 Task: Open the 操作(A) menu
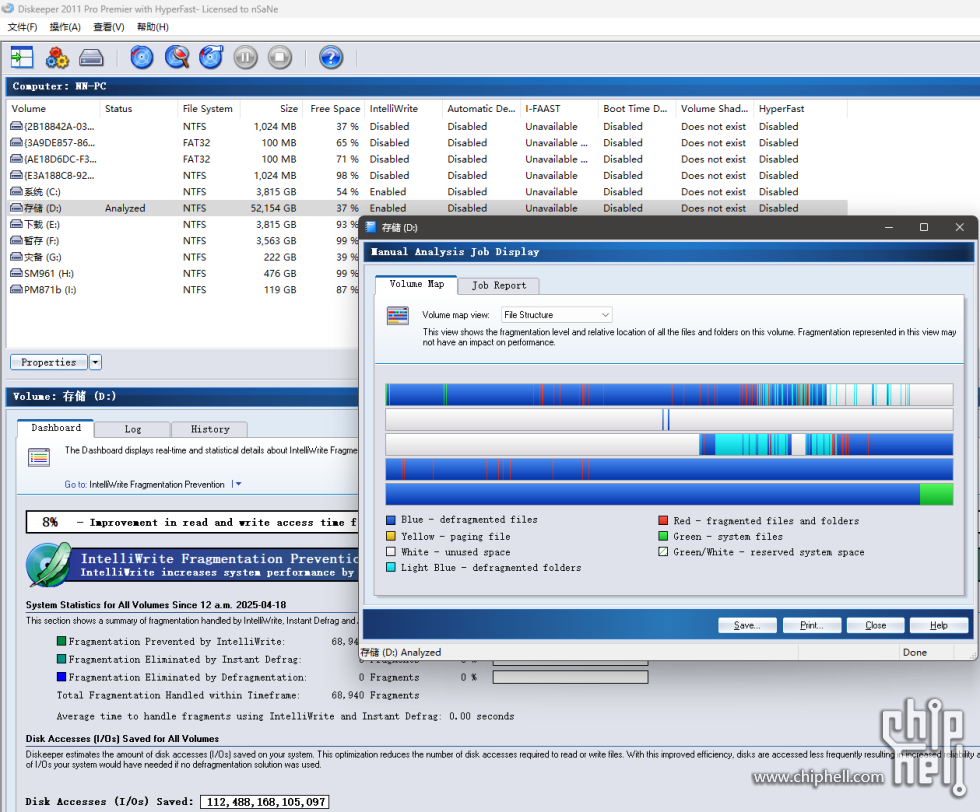pos(65,27)
